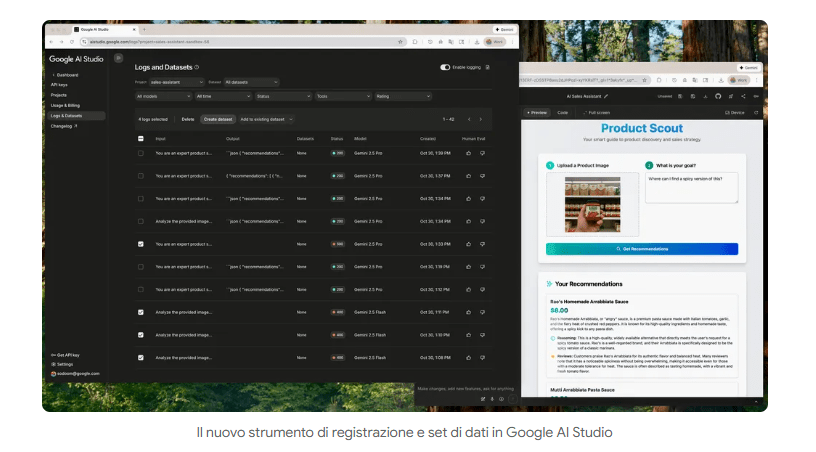Go to previous logs page arrow

pyautogui.click(x=469, y=120)
